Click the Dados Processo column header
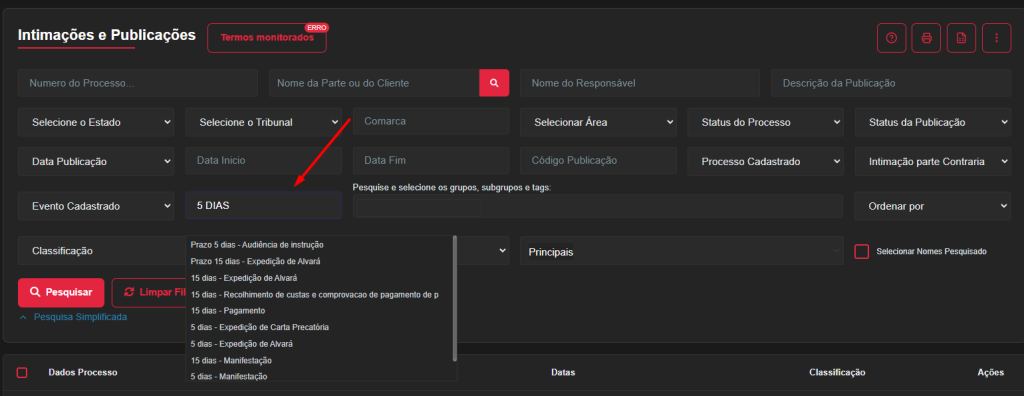The width and height of the screenshot is (1024, 396). pyautogui.click(x=83, y=372)
